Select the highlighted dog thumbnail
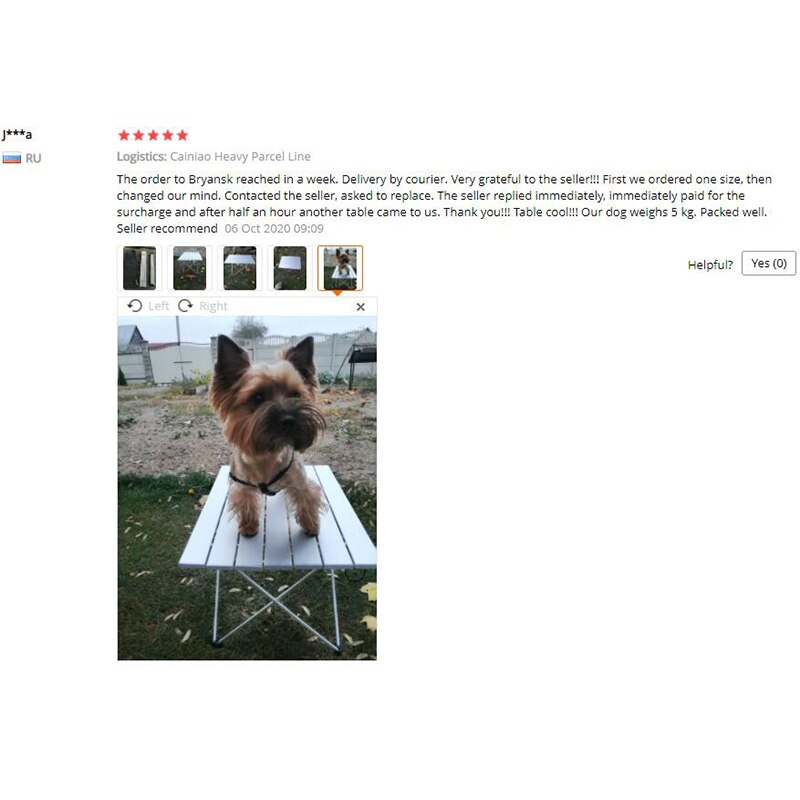Viewport: 800px width, 800px height. tap(340, 268)
